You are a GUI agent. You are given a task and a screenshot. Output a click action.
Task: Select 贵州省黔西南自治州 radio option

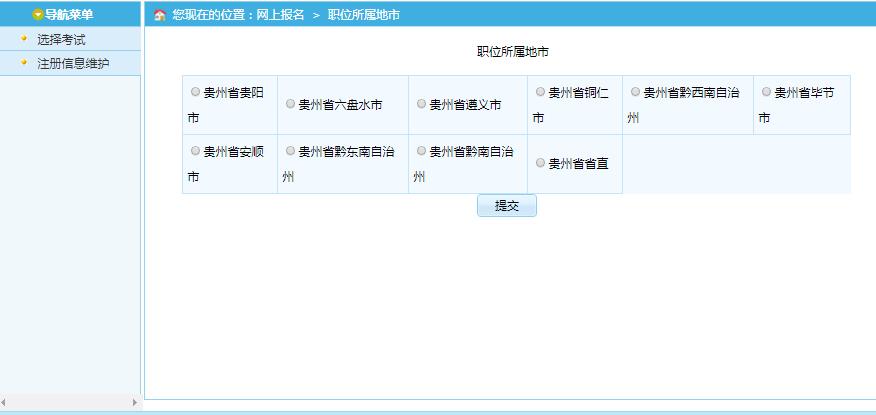point(635,92)
